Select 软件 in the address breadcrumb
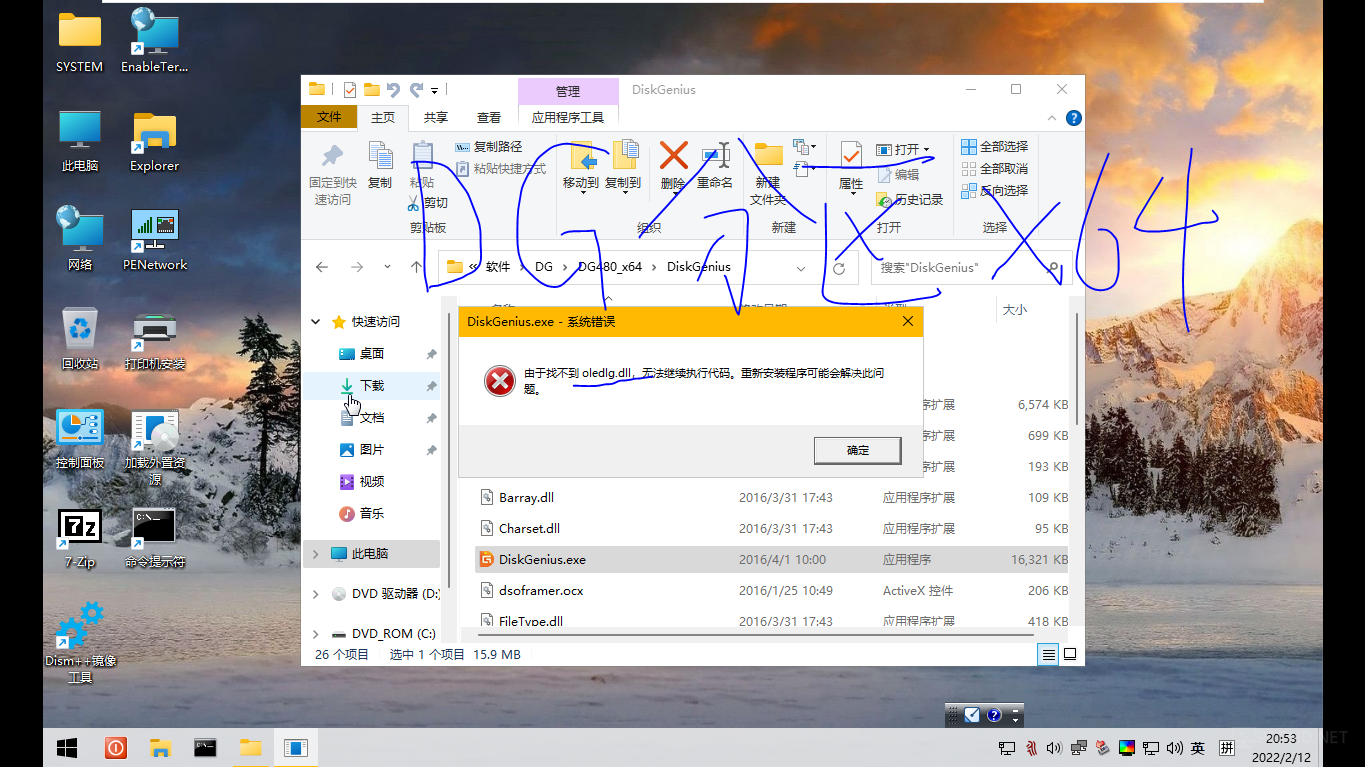This screenshot has width=1365, height=767. point(498,267)
